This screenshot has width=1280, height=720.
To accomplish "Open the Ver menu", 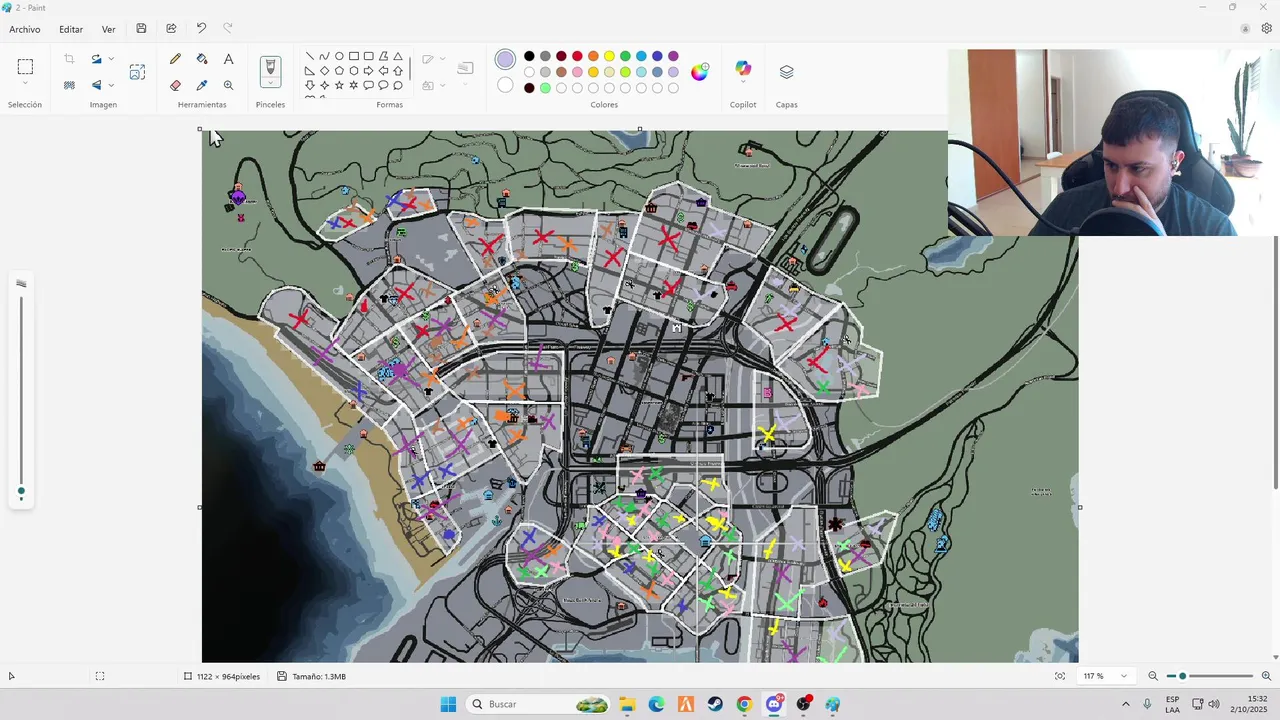I will coord(108,29).
